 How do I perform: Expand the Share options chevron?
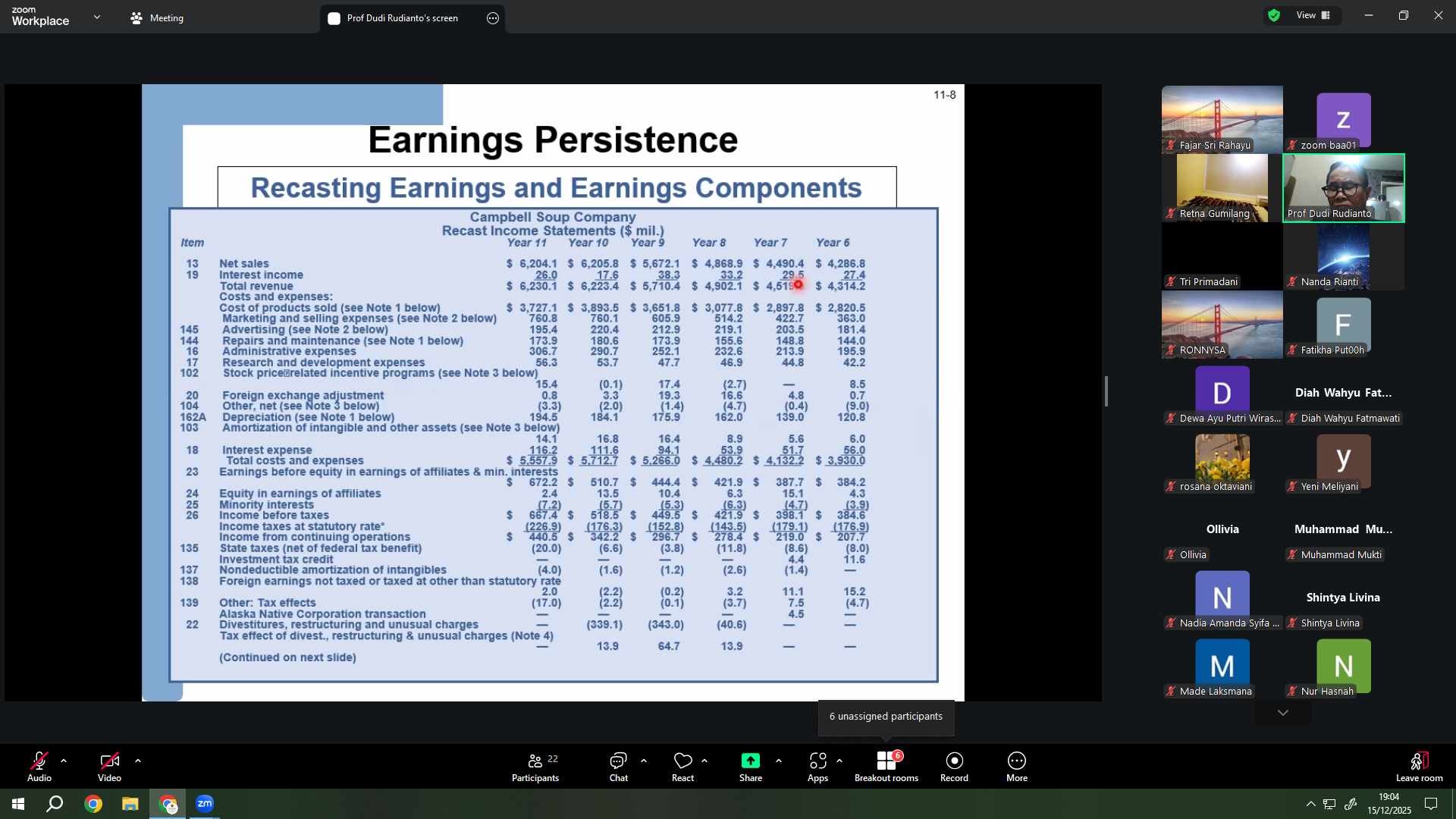[779, 761]
